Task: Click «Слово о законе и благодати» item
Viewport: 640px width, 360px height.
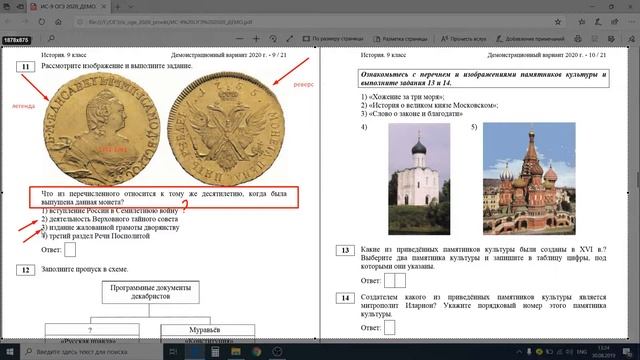Action: tap(412, 114)
